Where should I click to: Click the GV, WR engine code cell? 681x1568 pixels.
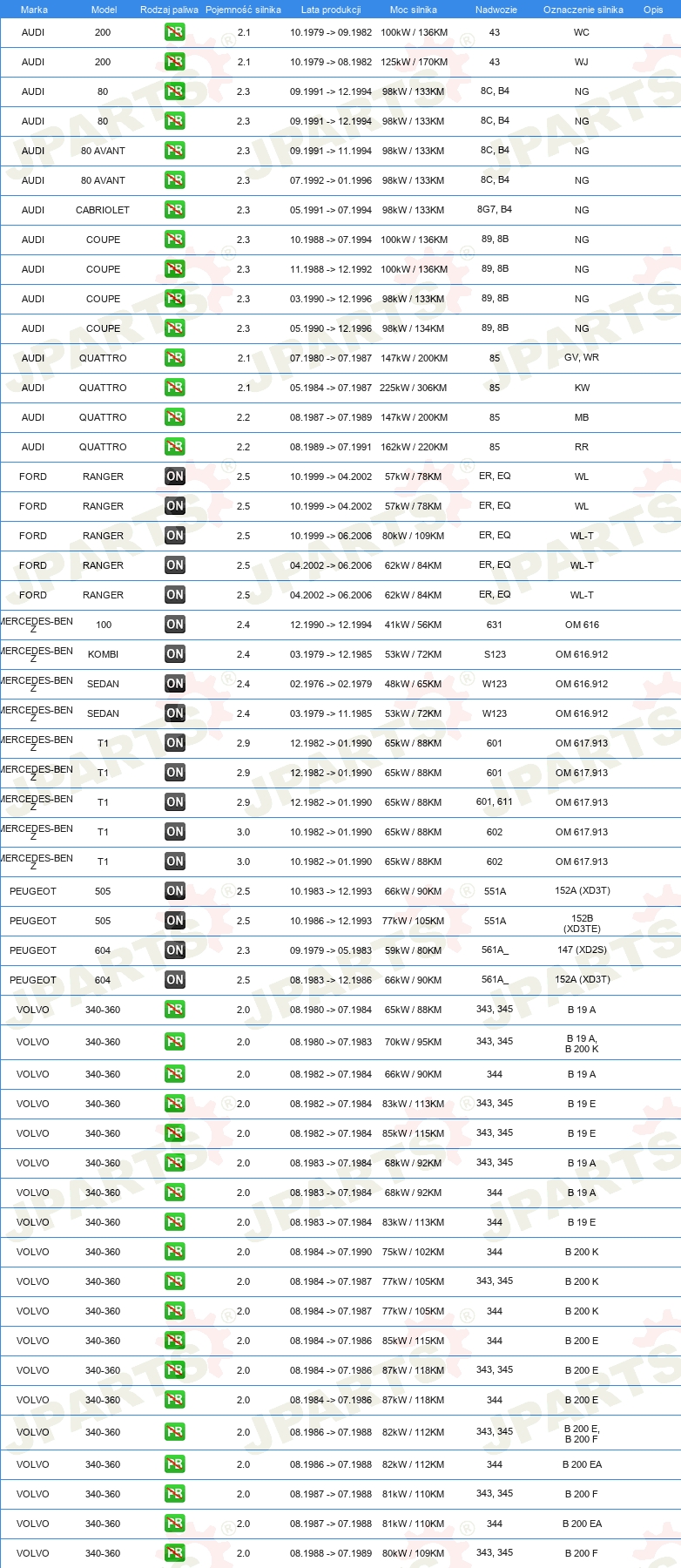click(x=582, y=358)
